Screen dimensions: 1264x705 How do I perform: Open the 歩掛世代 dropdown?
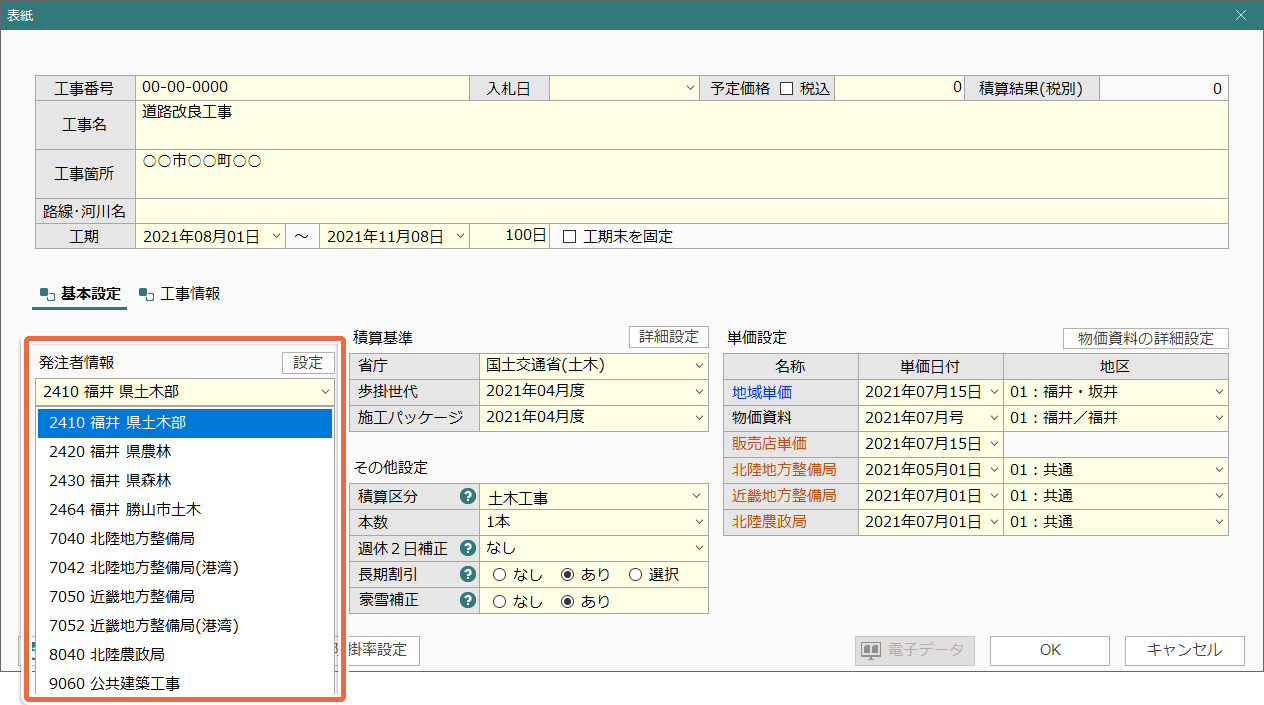click(x=698, y=391)
